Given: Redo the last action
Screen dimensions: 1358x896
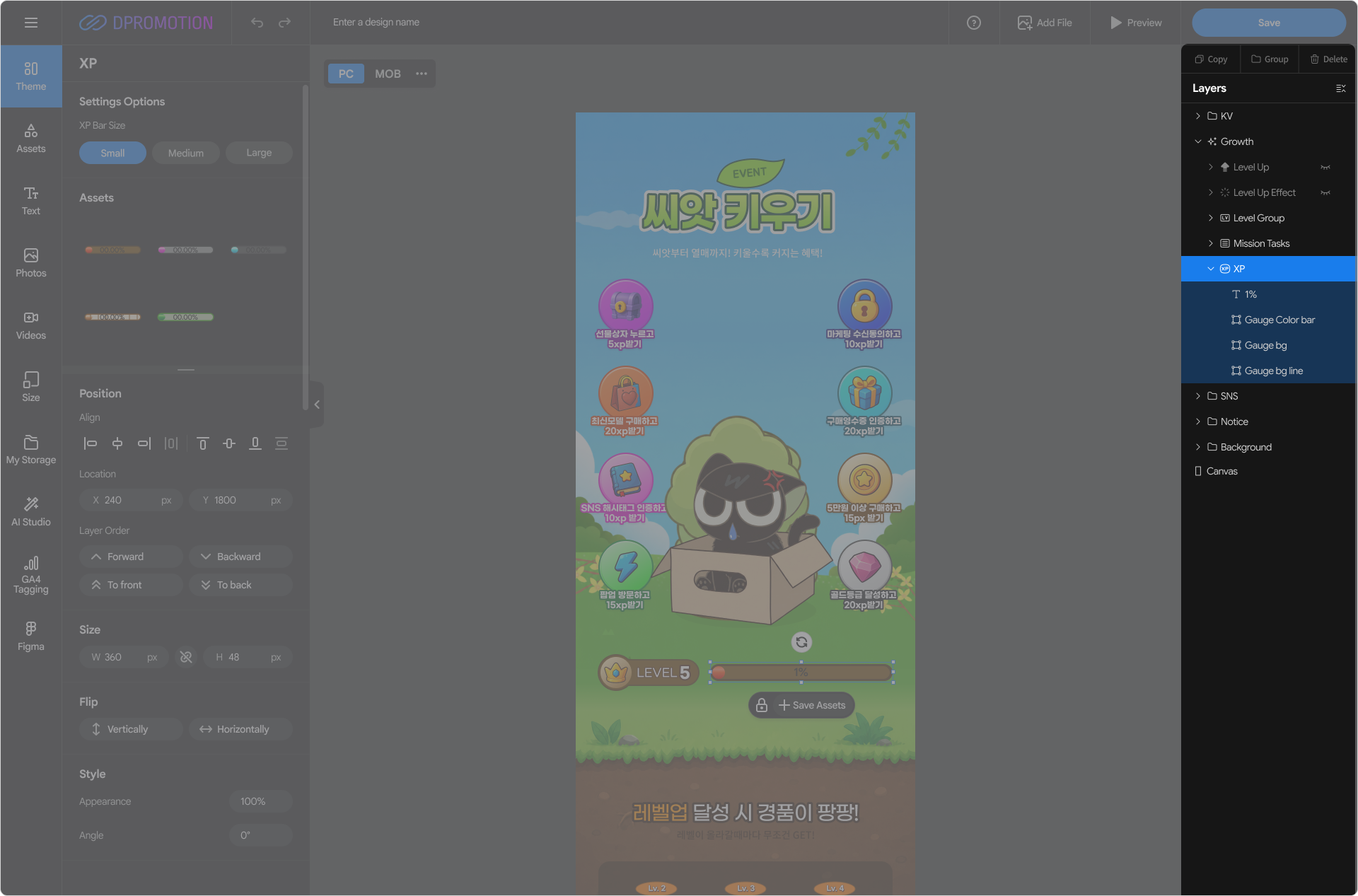Looking at the screenshot, I should [284, 23].
